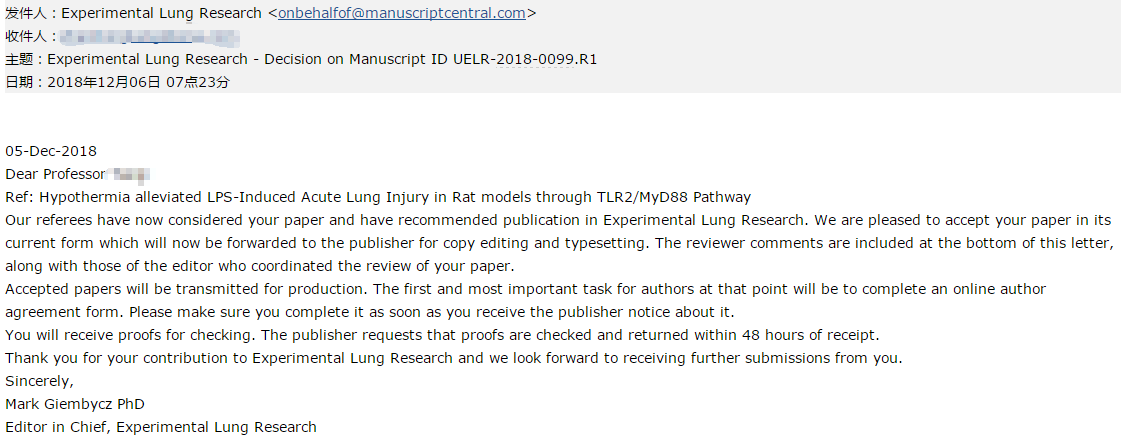This screenshot has width=1126, height=439.
Task: Click the "Editor in Chief" signature line
Action: click(161, 427)
